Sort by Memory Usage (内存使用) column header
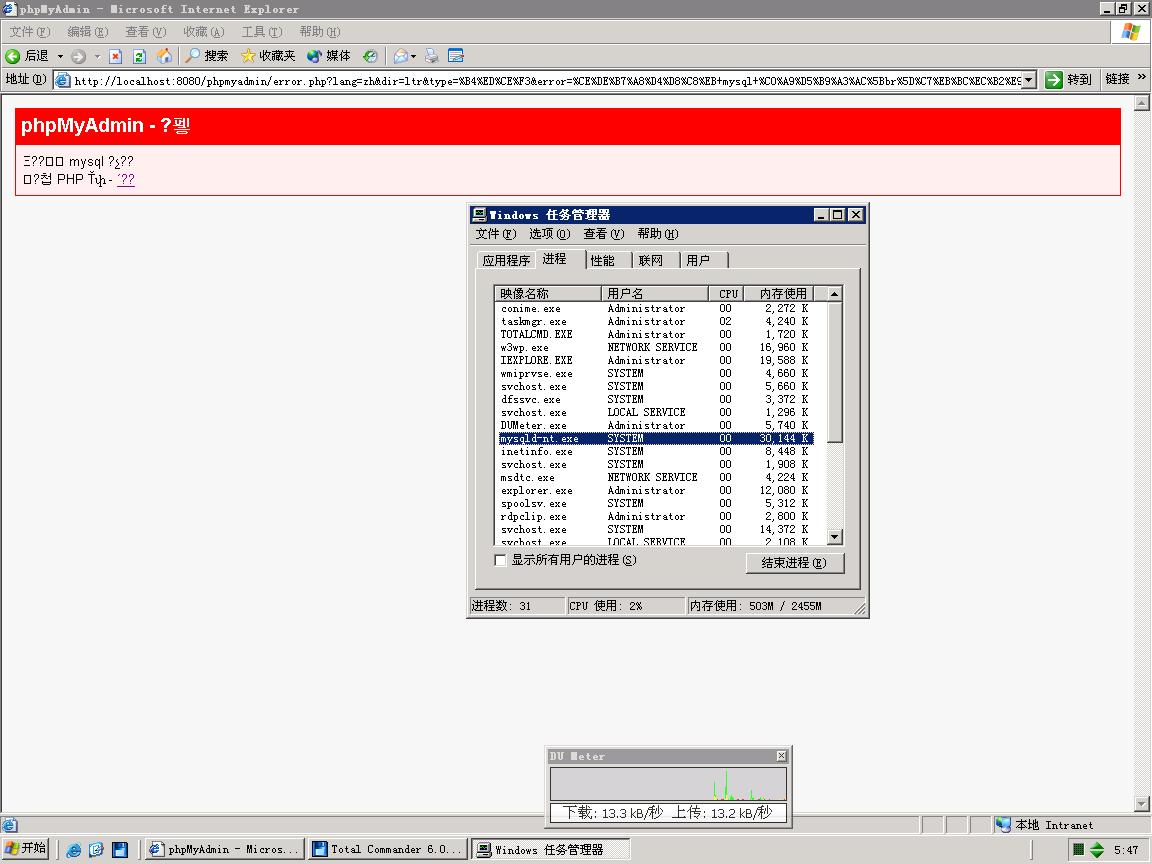Screen dimensions: 1152x864 (777, 294)
